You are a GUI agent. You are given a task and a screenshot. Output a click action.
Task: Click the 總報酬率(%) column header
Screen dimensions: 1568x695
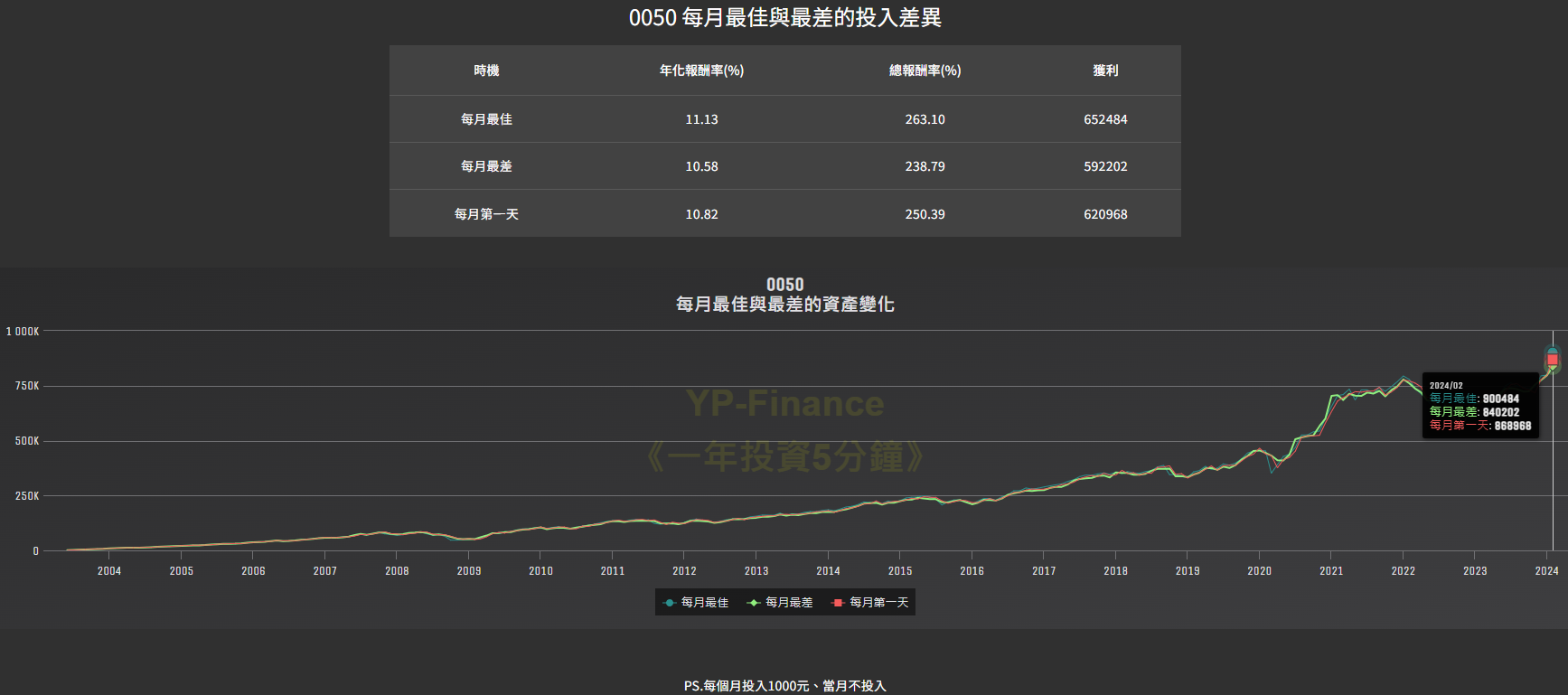point(925,70)
